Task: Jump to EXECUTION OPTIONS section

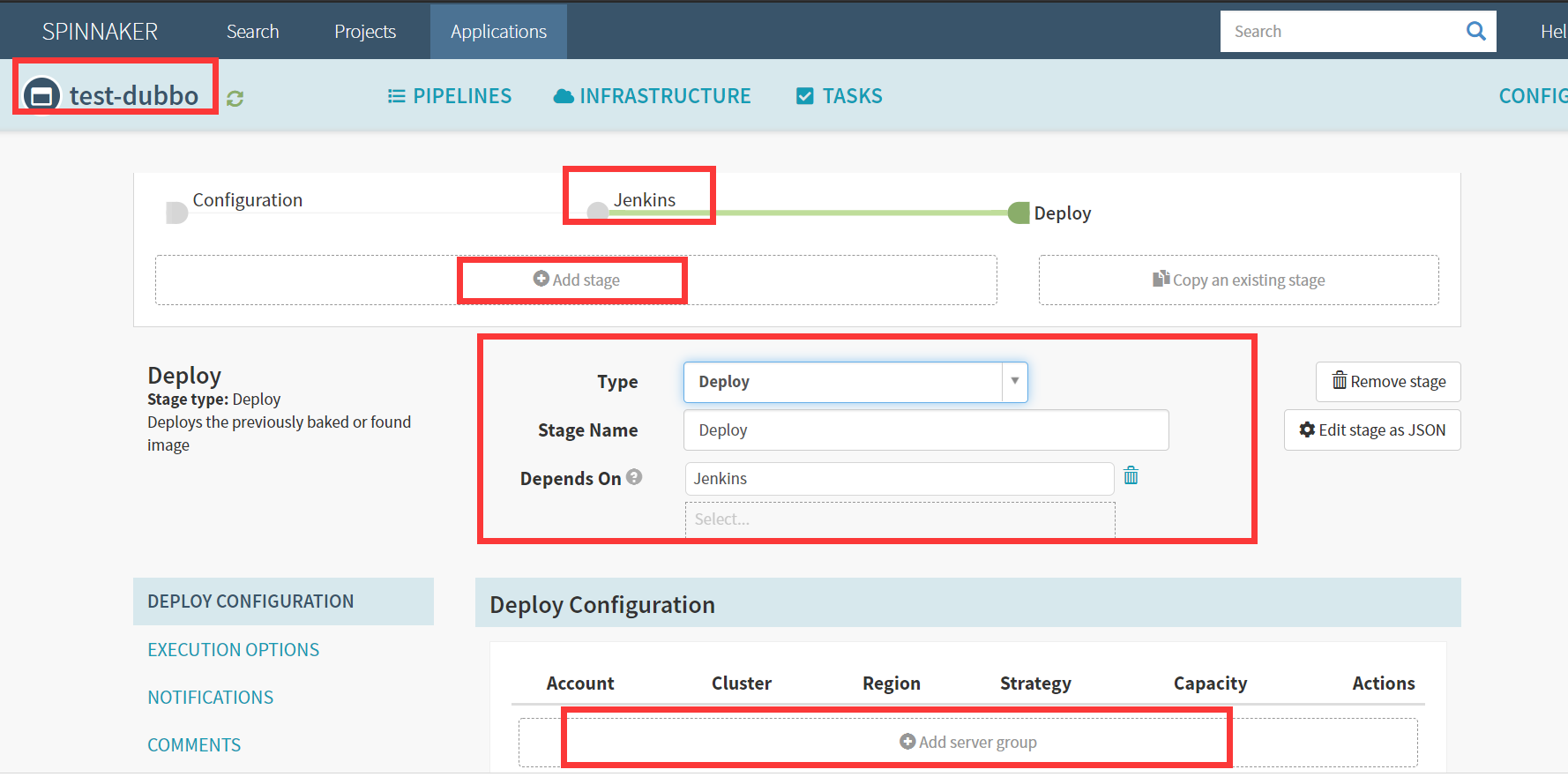Action: coord(234,650)
